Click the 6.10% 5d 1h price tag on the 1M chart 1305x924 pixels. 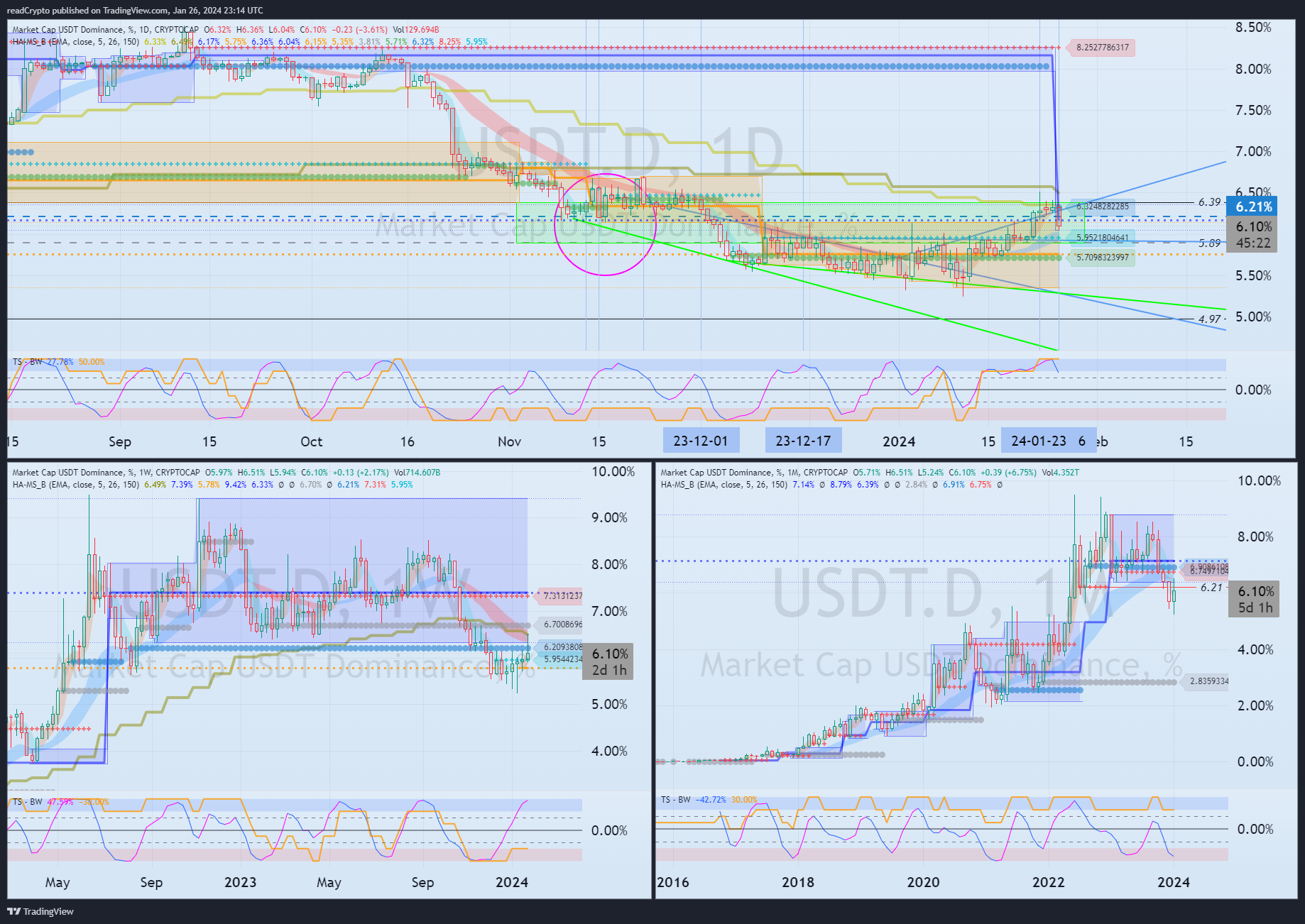(x=1255, y=599)
